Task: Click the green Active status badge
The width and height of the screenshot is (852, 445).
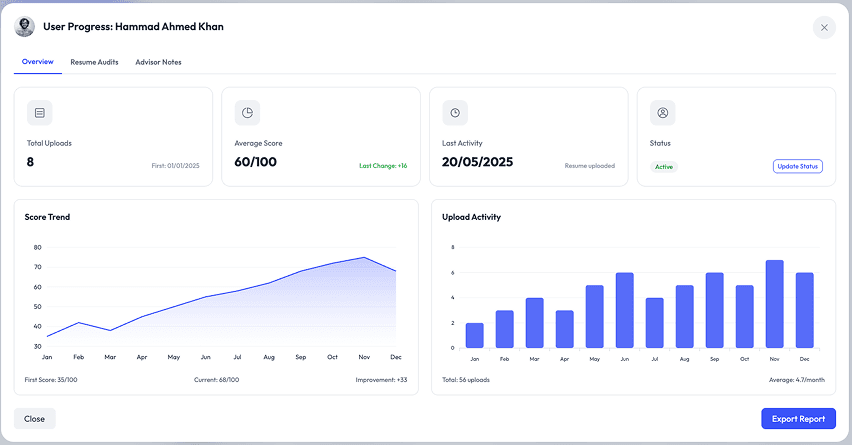Action: [664, 166]
